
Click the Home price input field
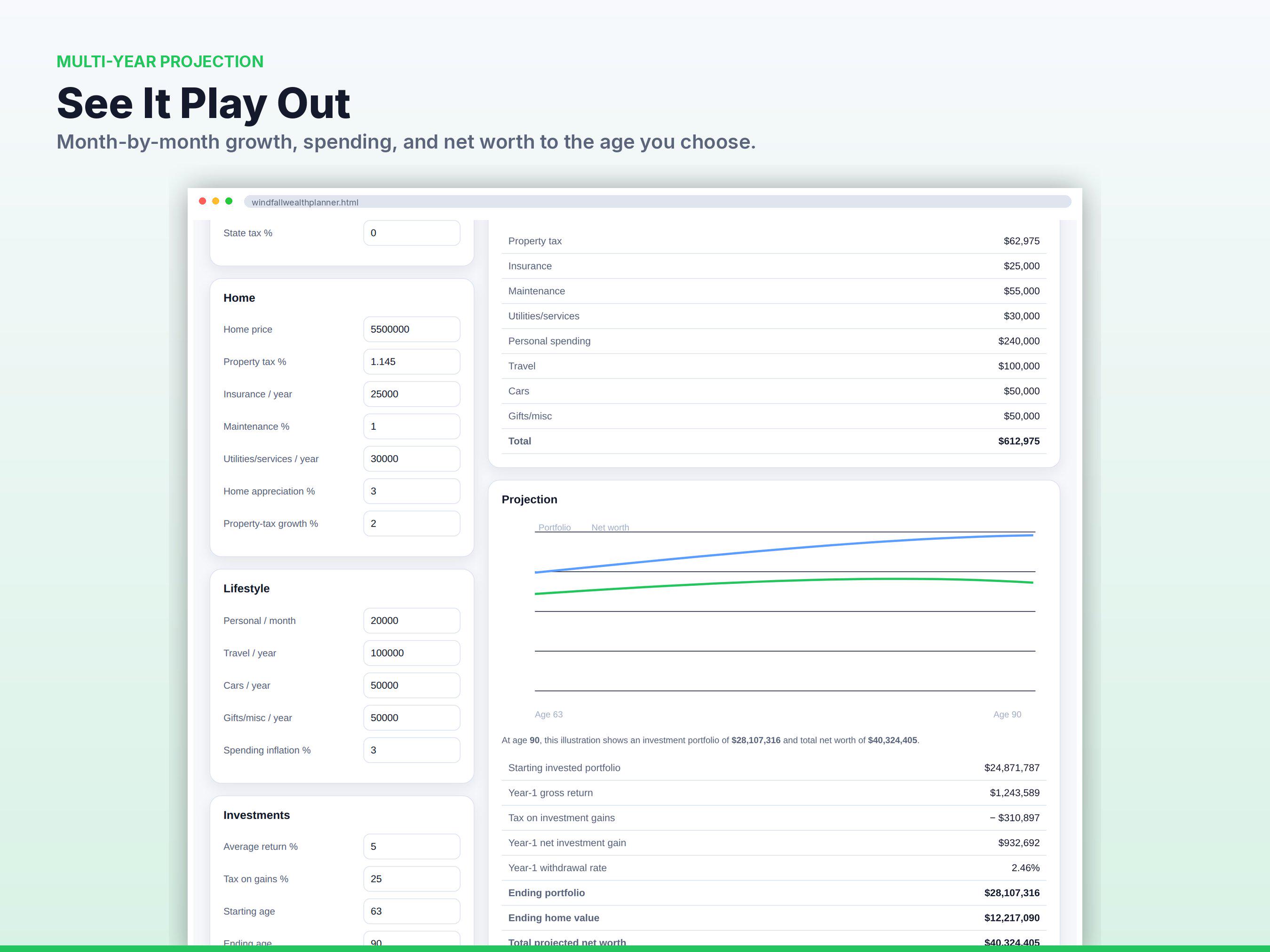coord(412,330)
